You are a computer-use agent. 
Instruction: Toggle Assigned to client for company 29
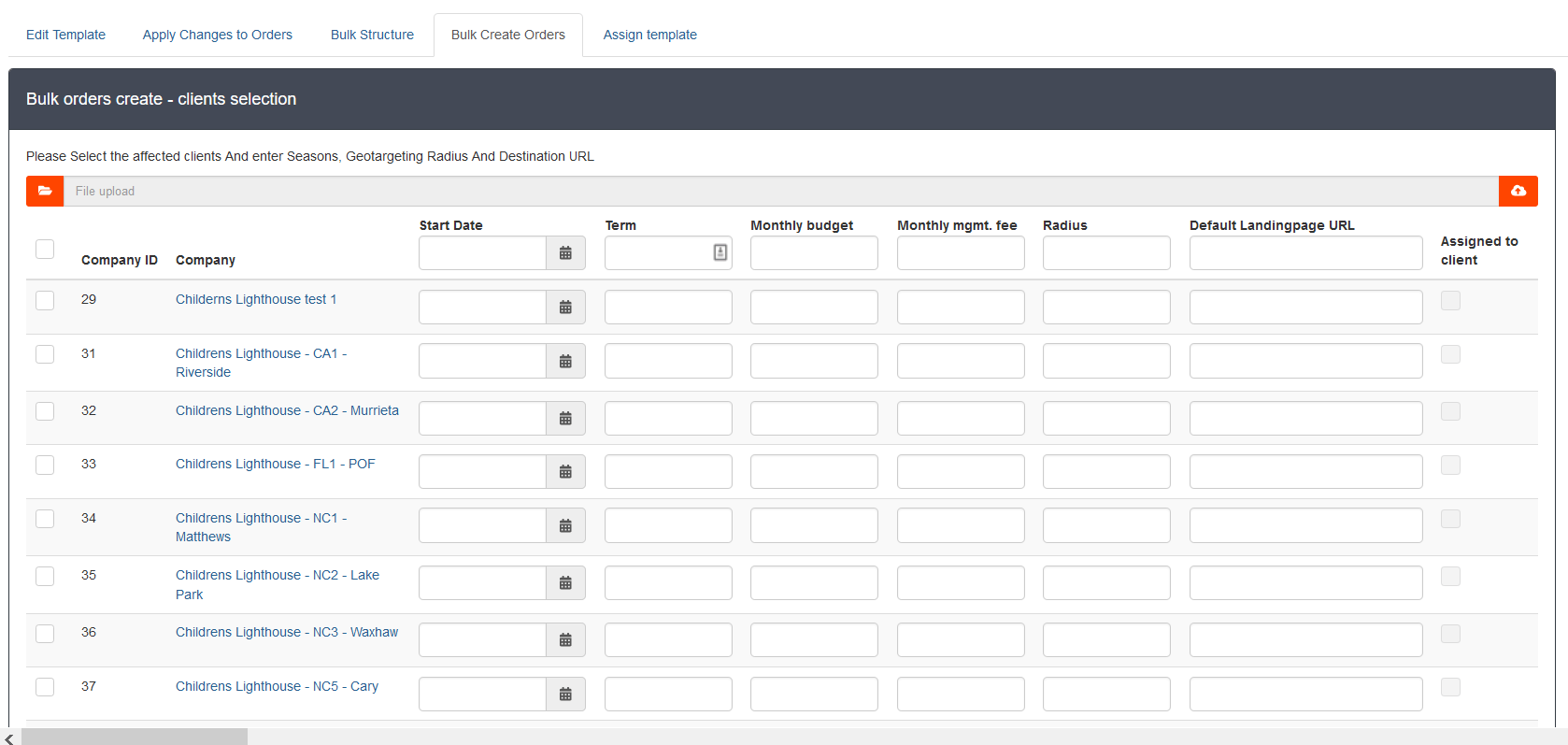pos(1450,300)
